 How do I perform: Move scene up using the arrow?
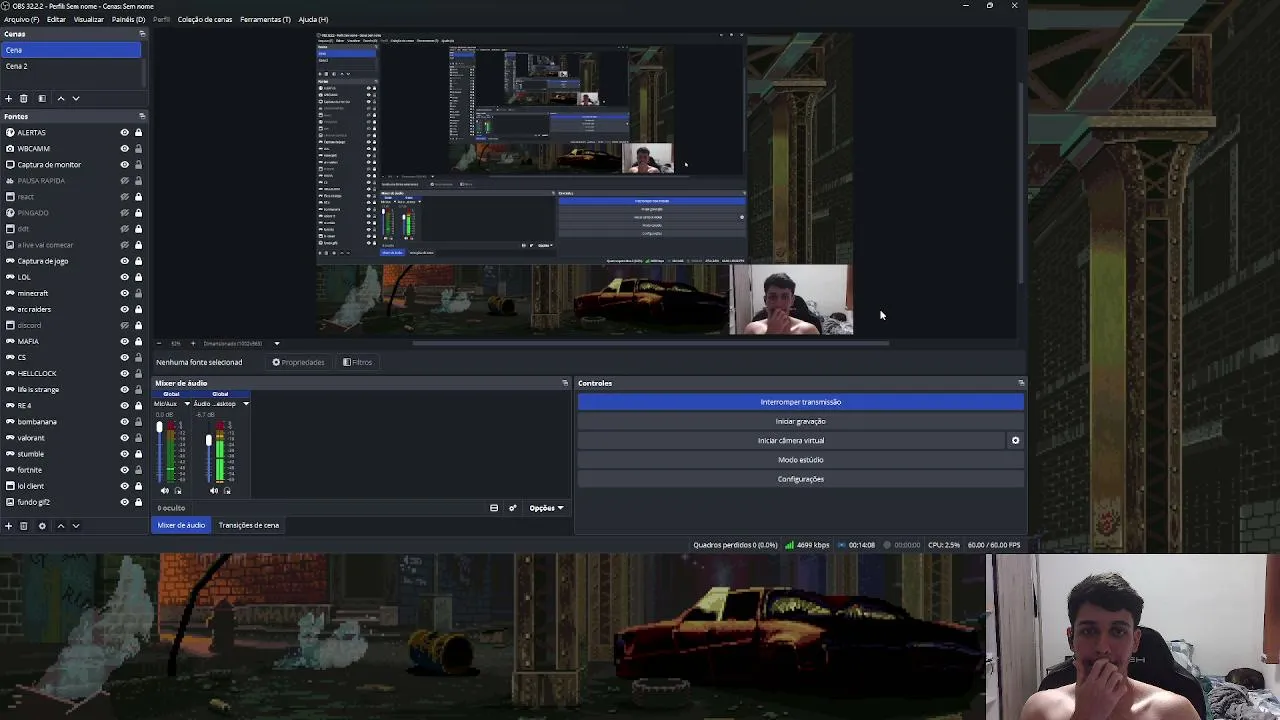pos(60,98)
